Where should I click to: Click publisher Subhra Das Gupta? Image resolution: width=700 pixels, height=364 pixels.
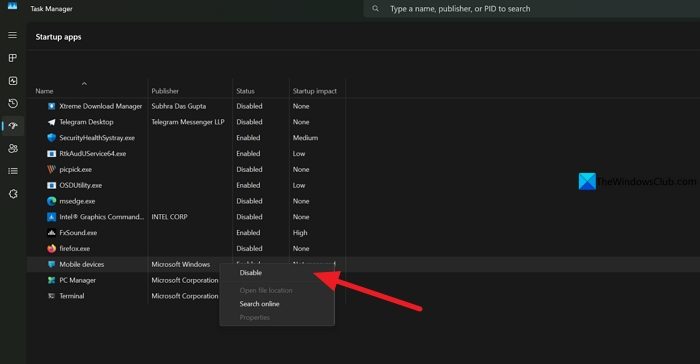tap(179, 106)
